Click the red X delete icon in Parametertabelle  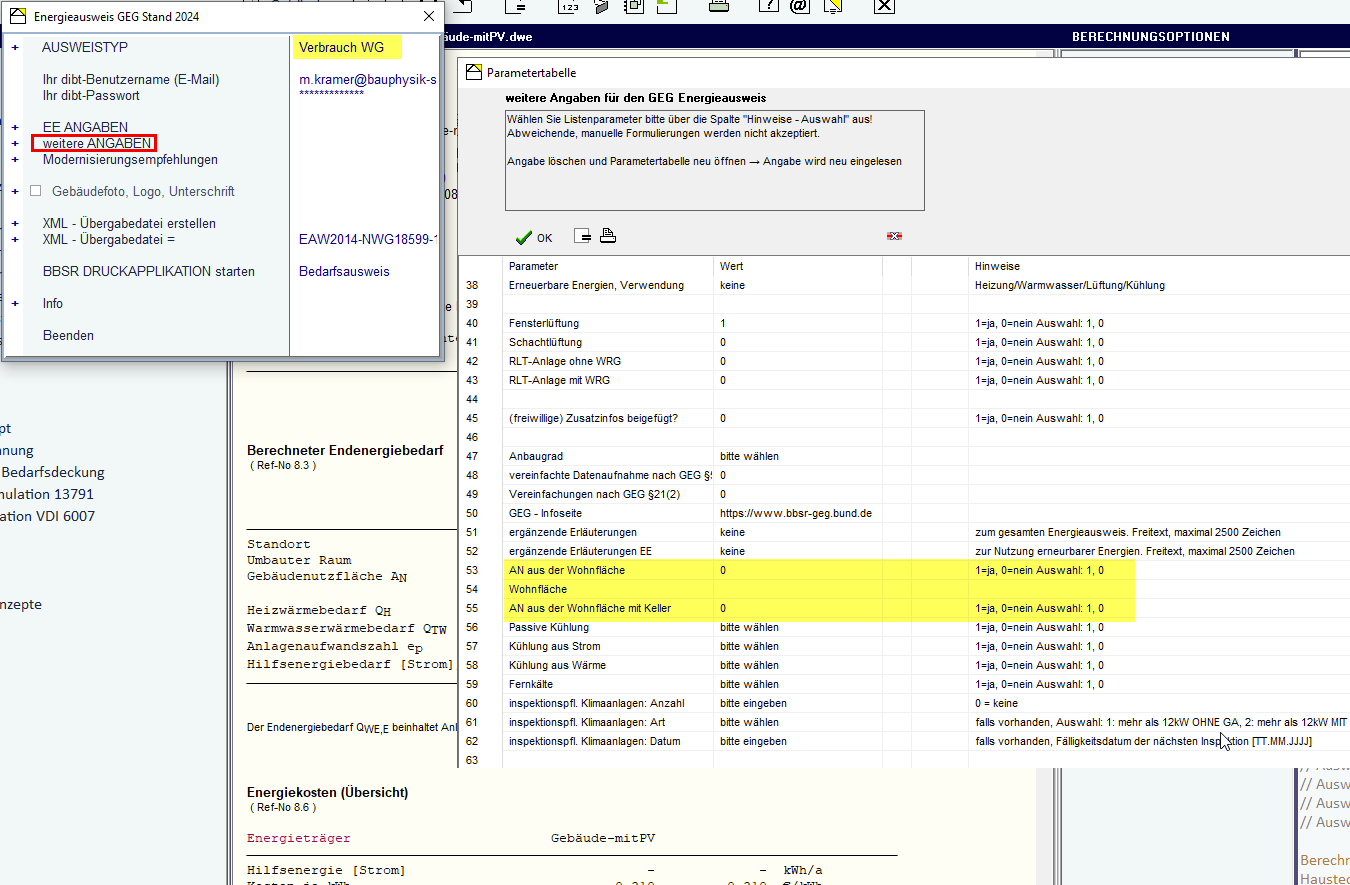(x=894, y=237)
